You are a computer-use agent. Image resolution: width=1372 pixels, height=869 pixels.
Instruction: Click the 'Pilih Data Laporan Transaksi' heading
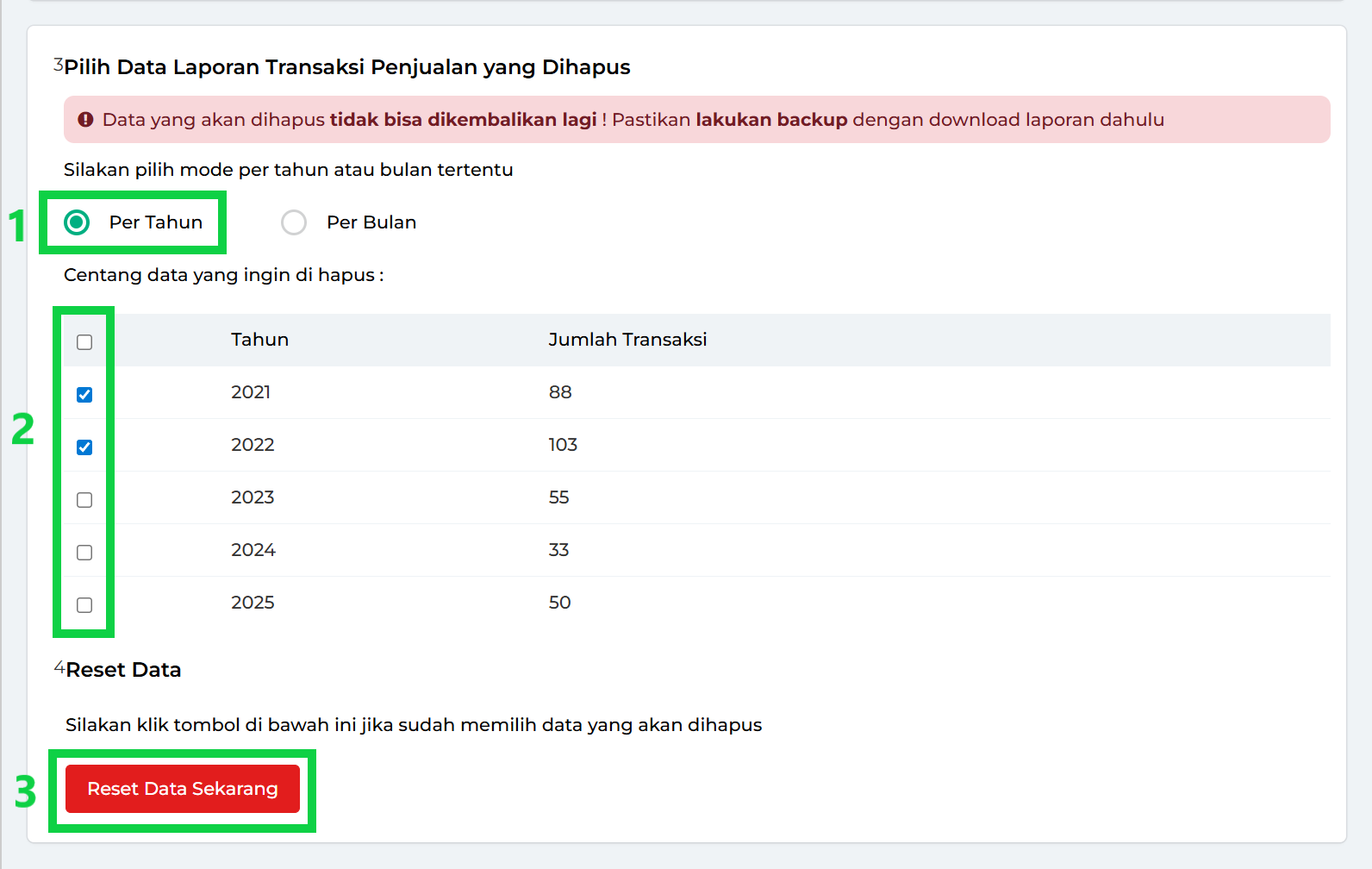(346, 67)
